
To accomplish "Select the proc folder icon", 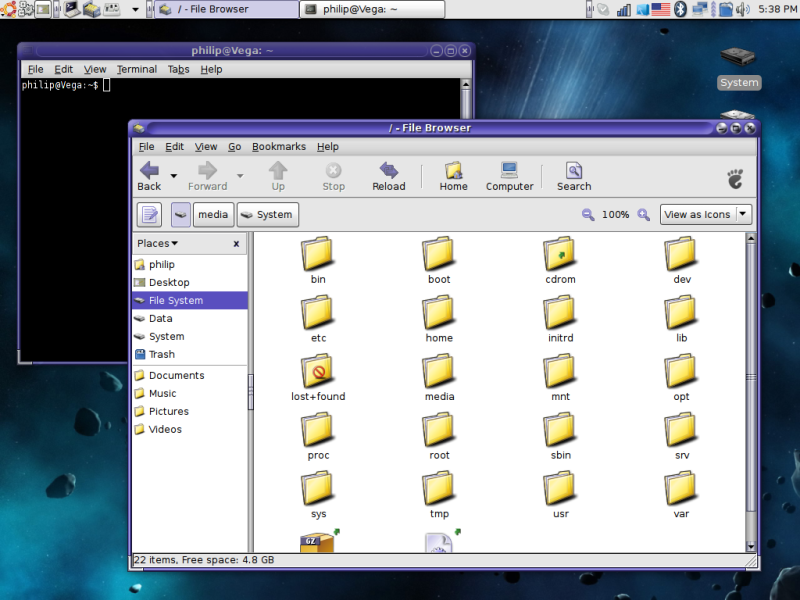I will [x=317, y=429].
